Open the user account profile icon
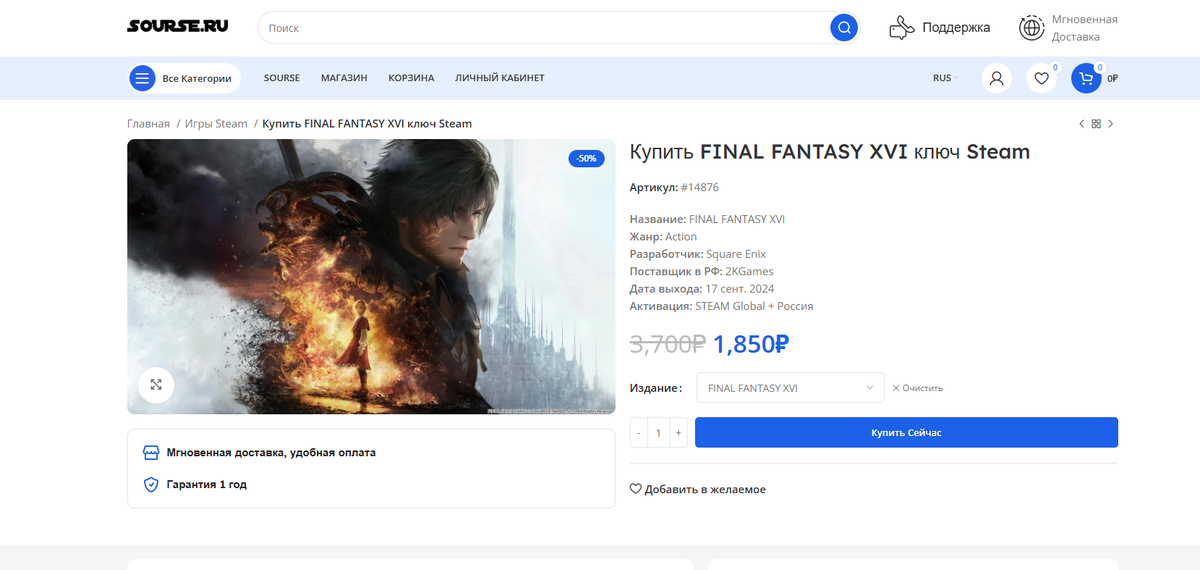1200x570 pixels. pyautogui.click(x=996, y=78)
